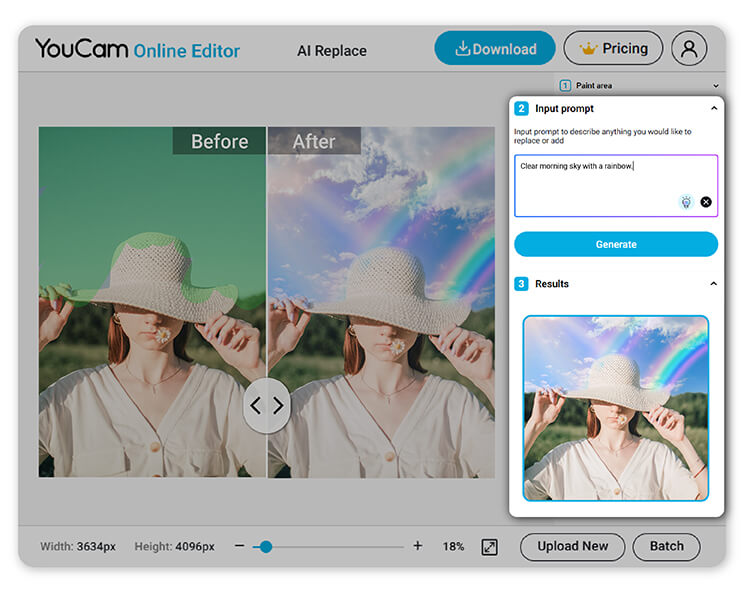
Task: Clear the prompt with the X icon
Action: point(706,202)
